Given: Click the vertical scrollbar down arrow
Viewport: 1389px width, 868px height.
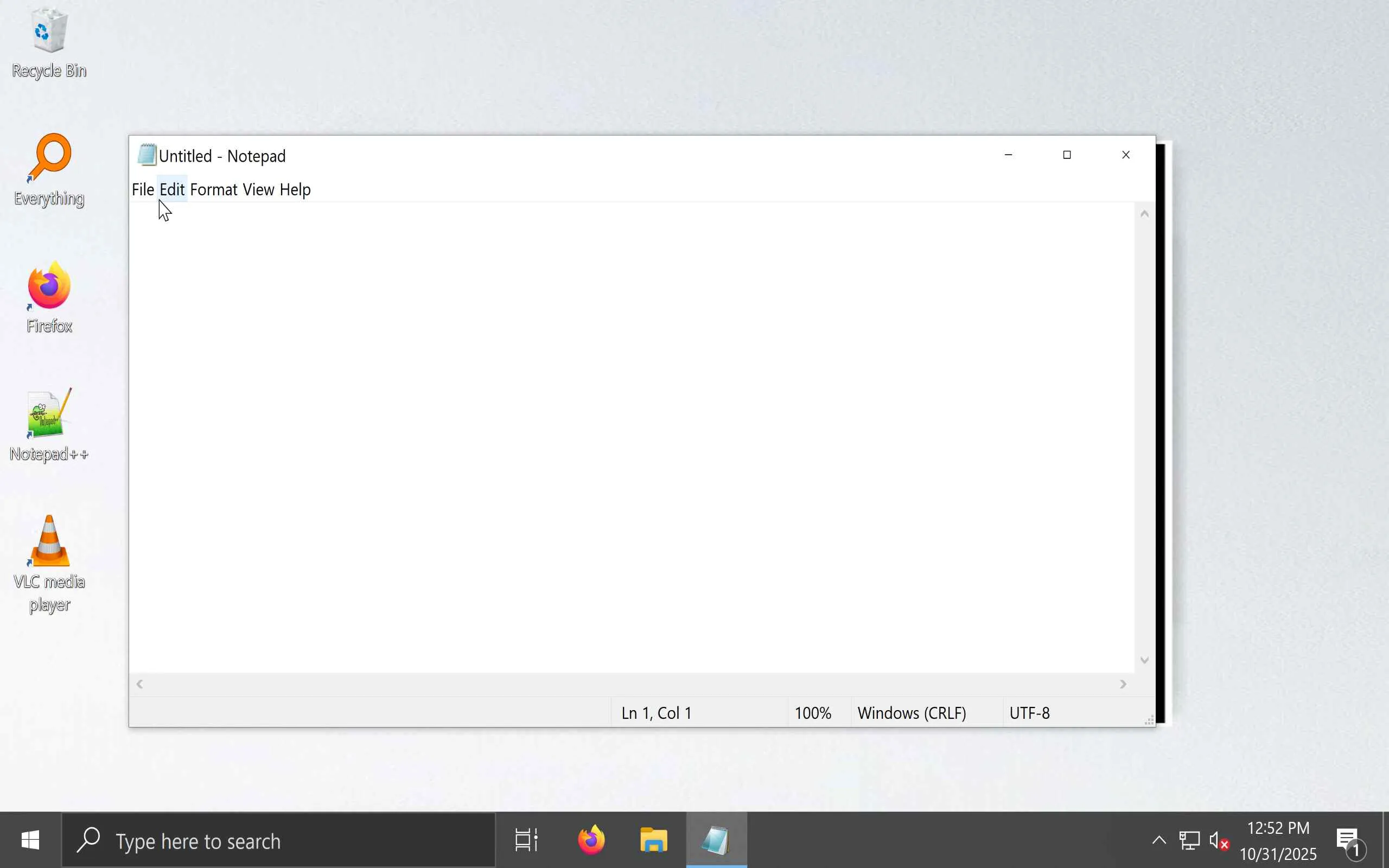Looking at the screenshot, I should coord(1144,660).
